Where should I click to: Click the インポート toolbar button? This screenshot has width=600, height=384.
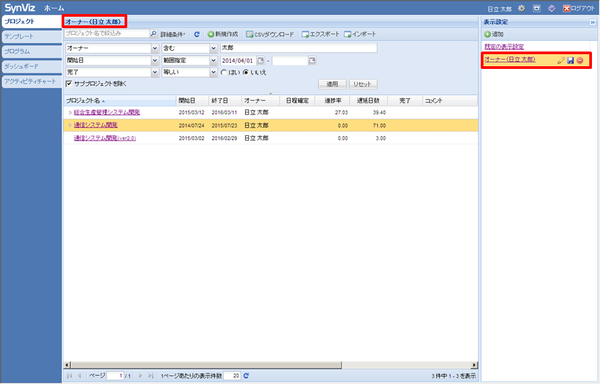coord(360,34)
